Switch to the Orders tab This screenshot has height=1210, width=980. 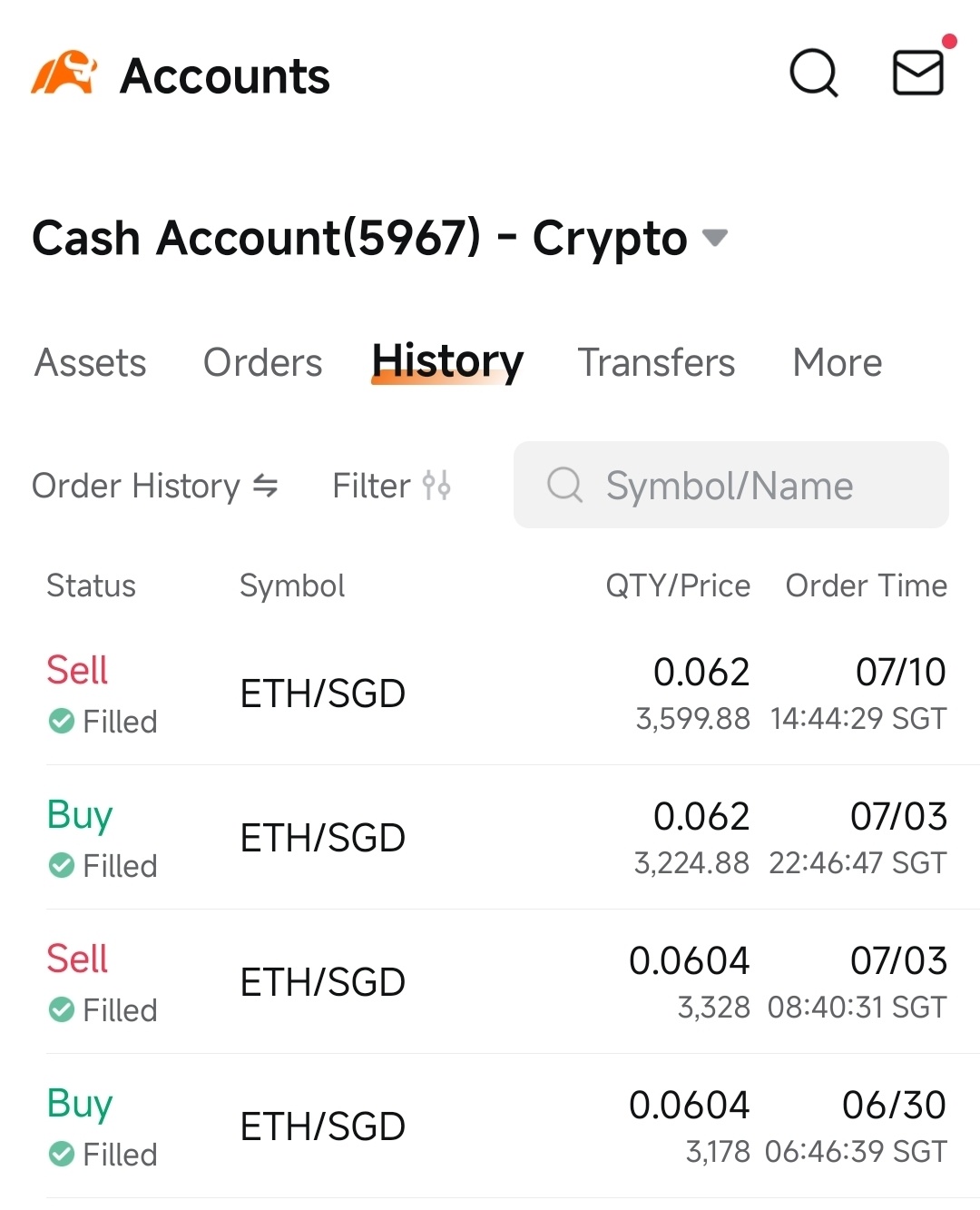[x=262, y=362]
